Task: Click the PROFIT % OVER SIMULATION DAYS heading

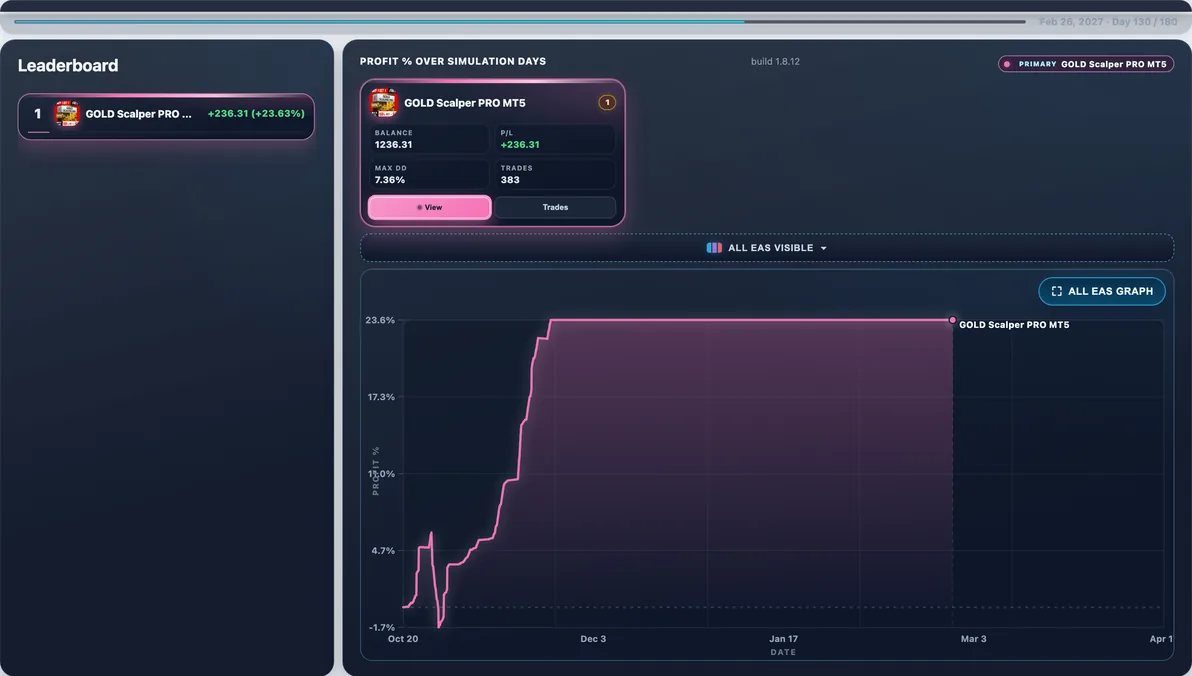Action: point(452,62)
